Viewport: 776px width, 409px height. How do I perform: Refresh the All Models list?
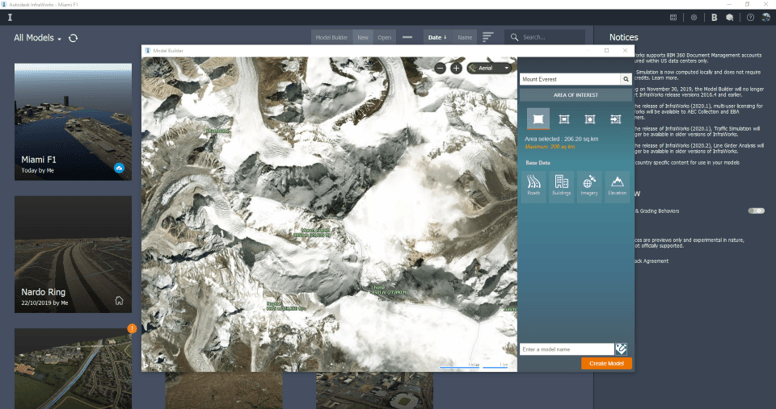(x=73, y=38)
